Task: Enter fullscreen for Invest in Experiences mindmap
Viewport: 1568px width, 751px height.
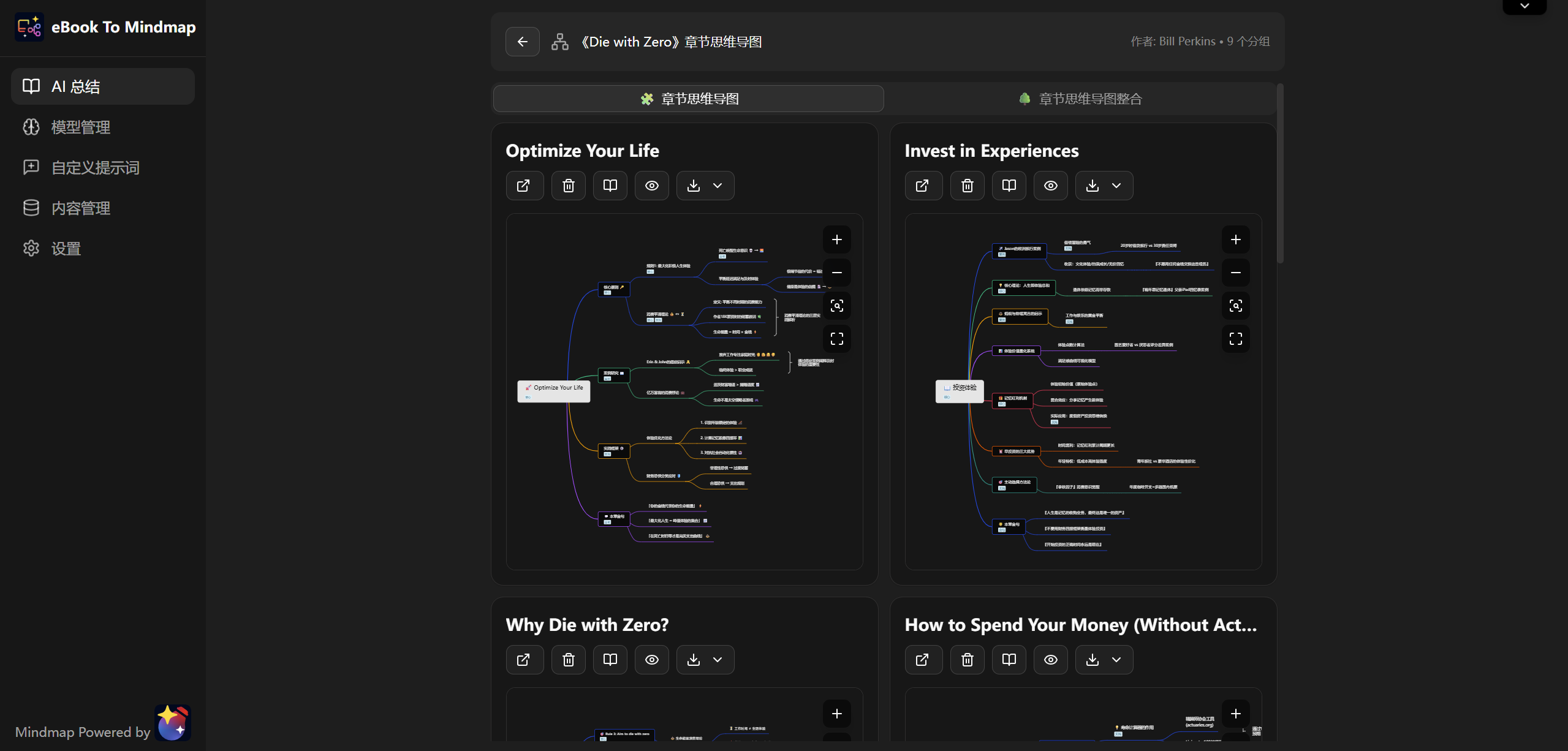Action: point(1235,339)
